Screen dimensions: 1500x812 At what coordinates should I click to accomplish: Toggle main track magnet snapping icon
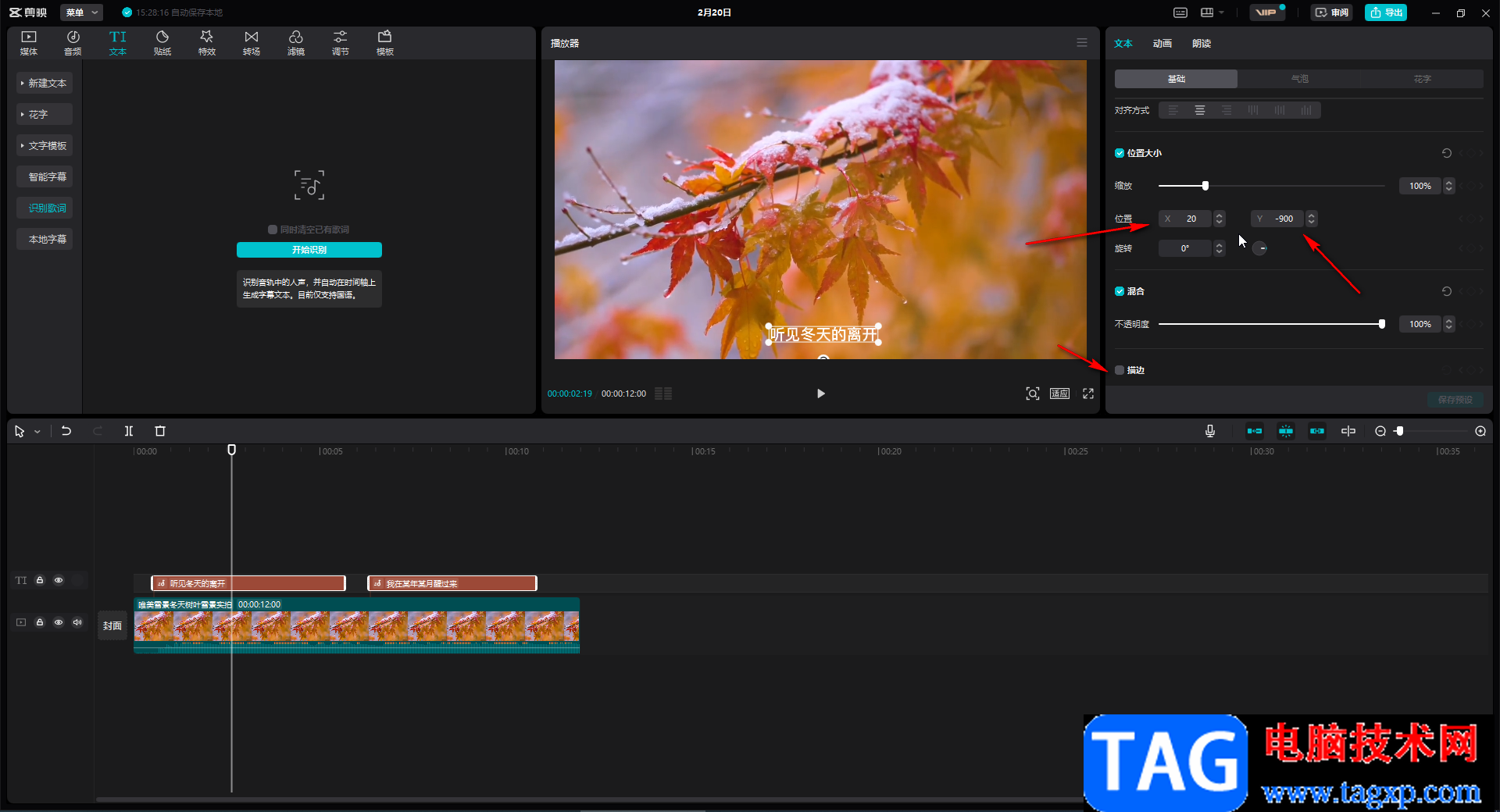[x=1255, y=431]
